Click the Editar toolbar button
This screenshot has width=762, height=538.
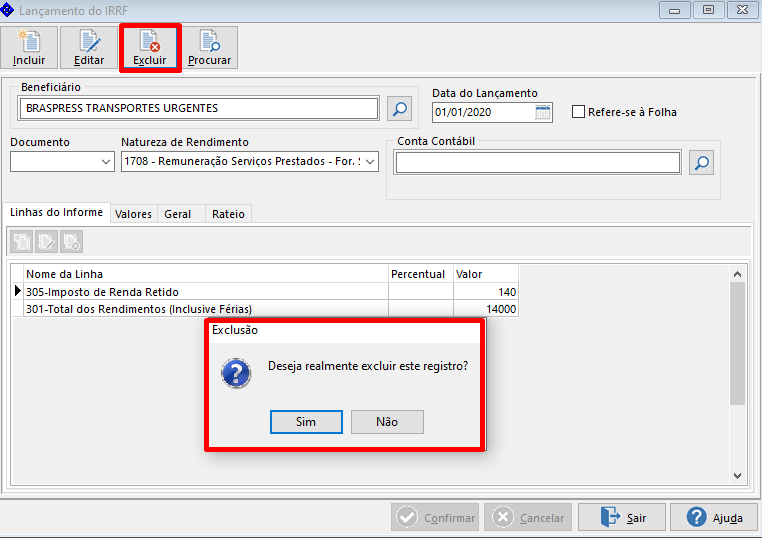[89, 48]
